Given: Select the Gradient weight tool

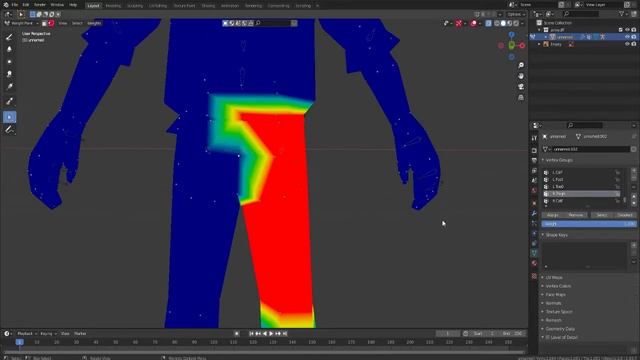Looking at the screenshot, I should coord(9,87).
